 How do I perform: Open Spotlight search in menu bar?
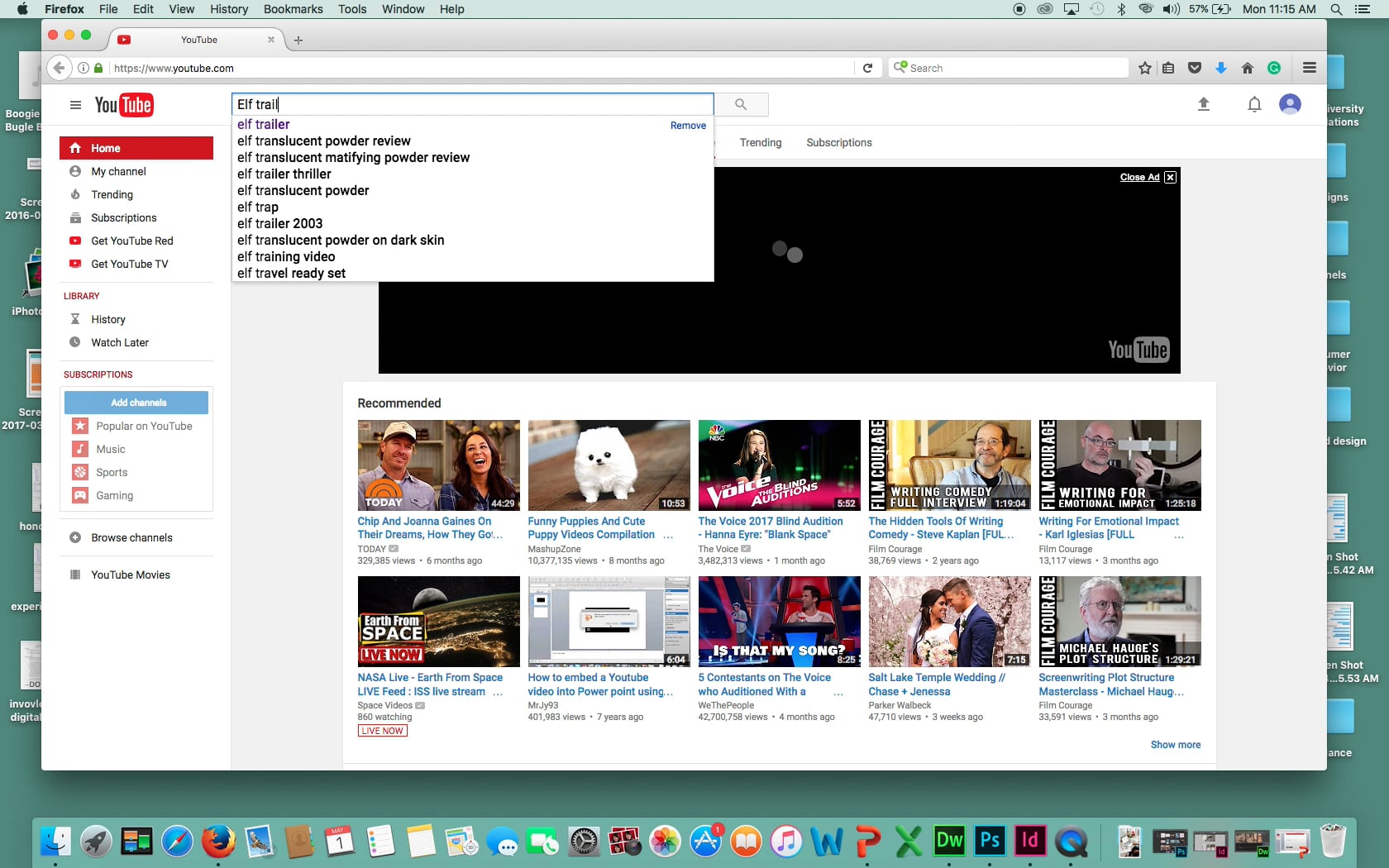click(x=1336, y=9)
